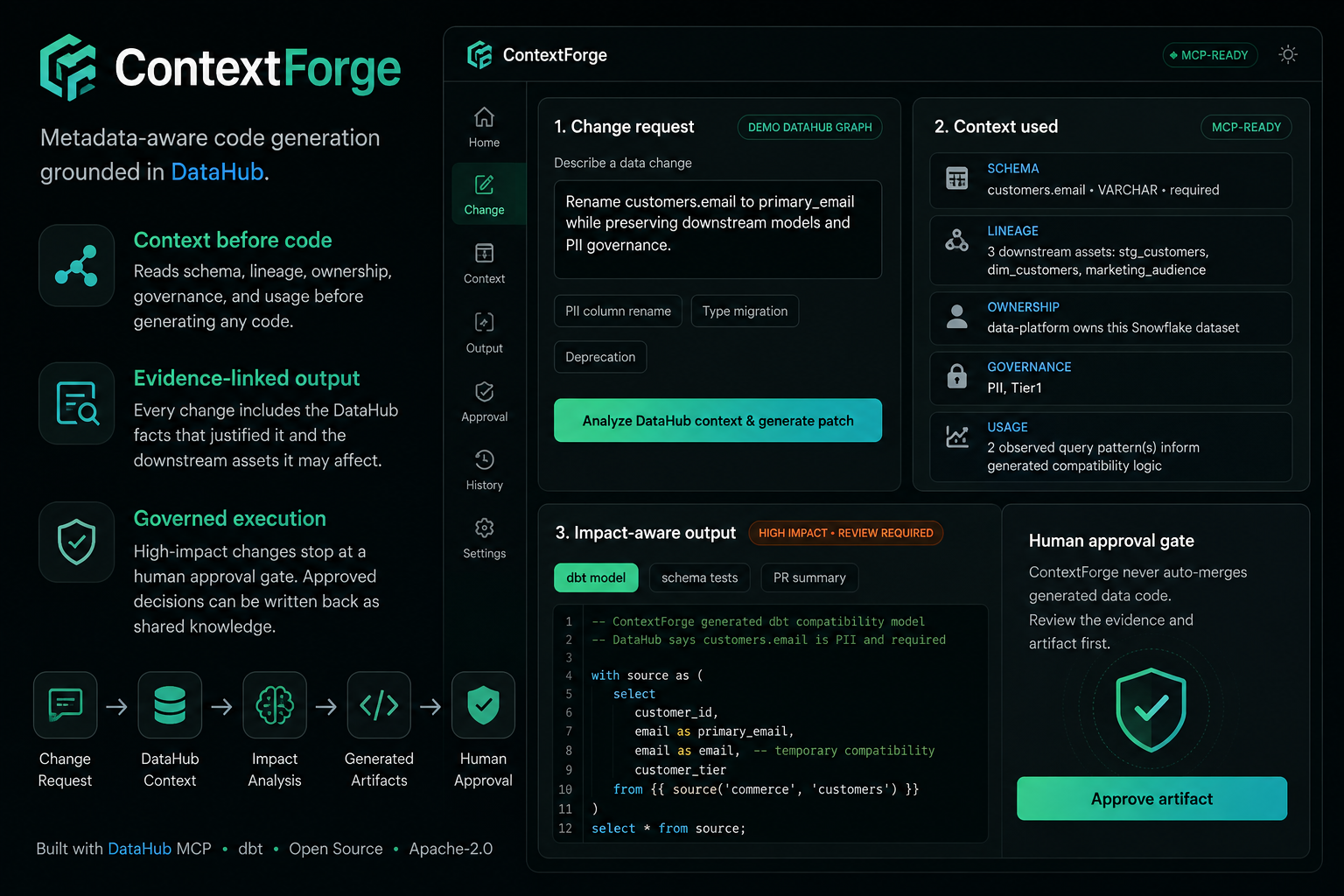Click the DEMO DATAHUB GRAPH badge
Viewport: 1344px width, 896px height.
(x=809, y=127)
